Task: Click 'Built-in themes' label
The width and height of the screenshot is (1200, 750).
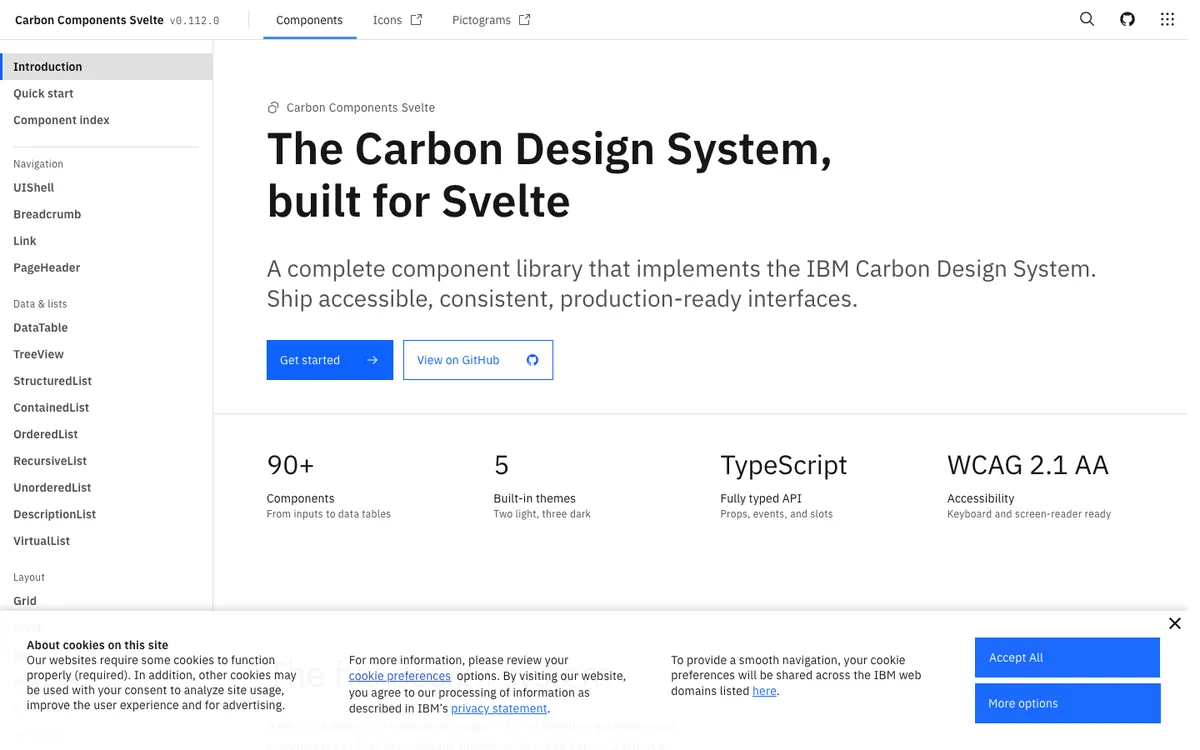Action: [535, 499]
